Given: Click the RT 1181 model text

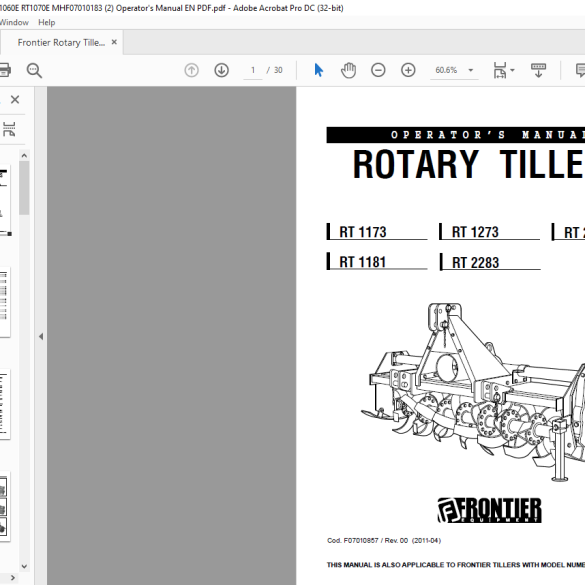Looking at the screenshot, I should [x=362, y=262].
